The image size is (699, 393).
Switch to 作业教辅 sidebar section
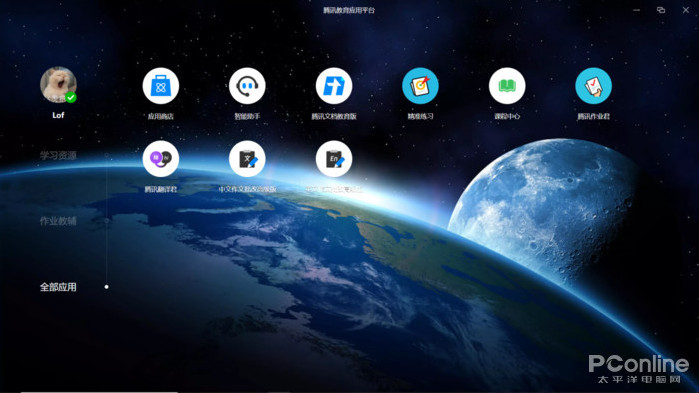coord(58,221)
